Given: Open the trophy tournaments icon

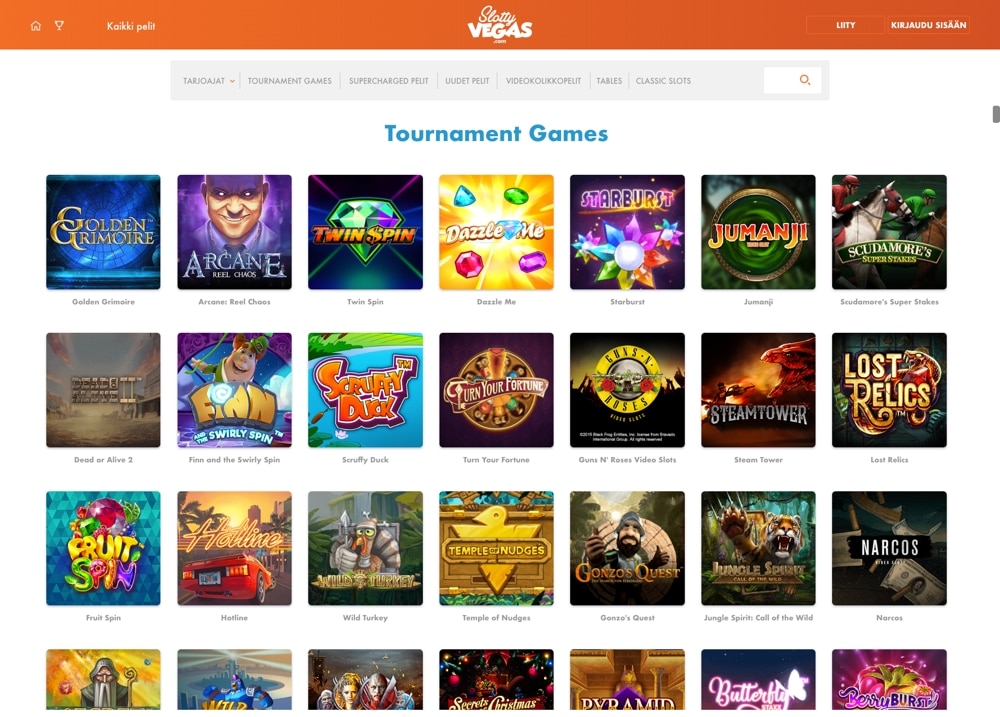Looking at the screenshot, I should tap(59, 26).
